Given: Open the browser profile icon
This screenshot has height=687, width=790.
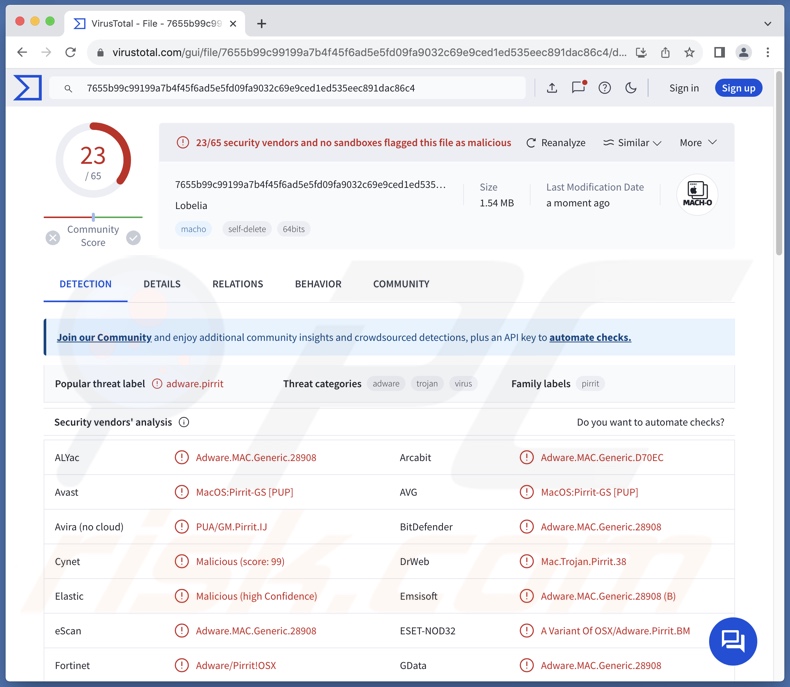Looking at the screenshot, I should (x=744, y=52).
